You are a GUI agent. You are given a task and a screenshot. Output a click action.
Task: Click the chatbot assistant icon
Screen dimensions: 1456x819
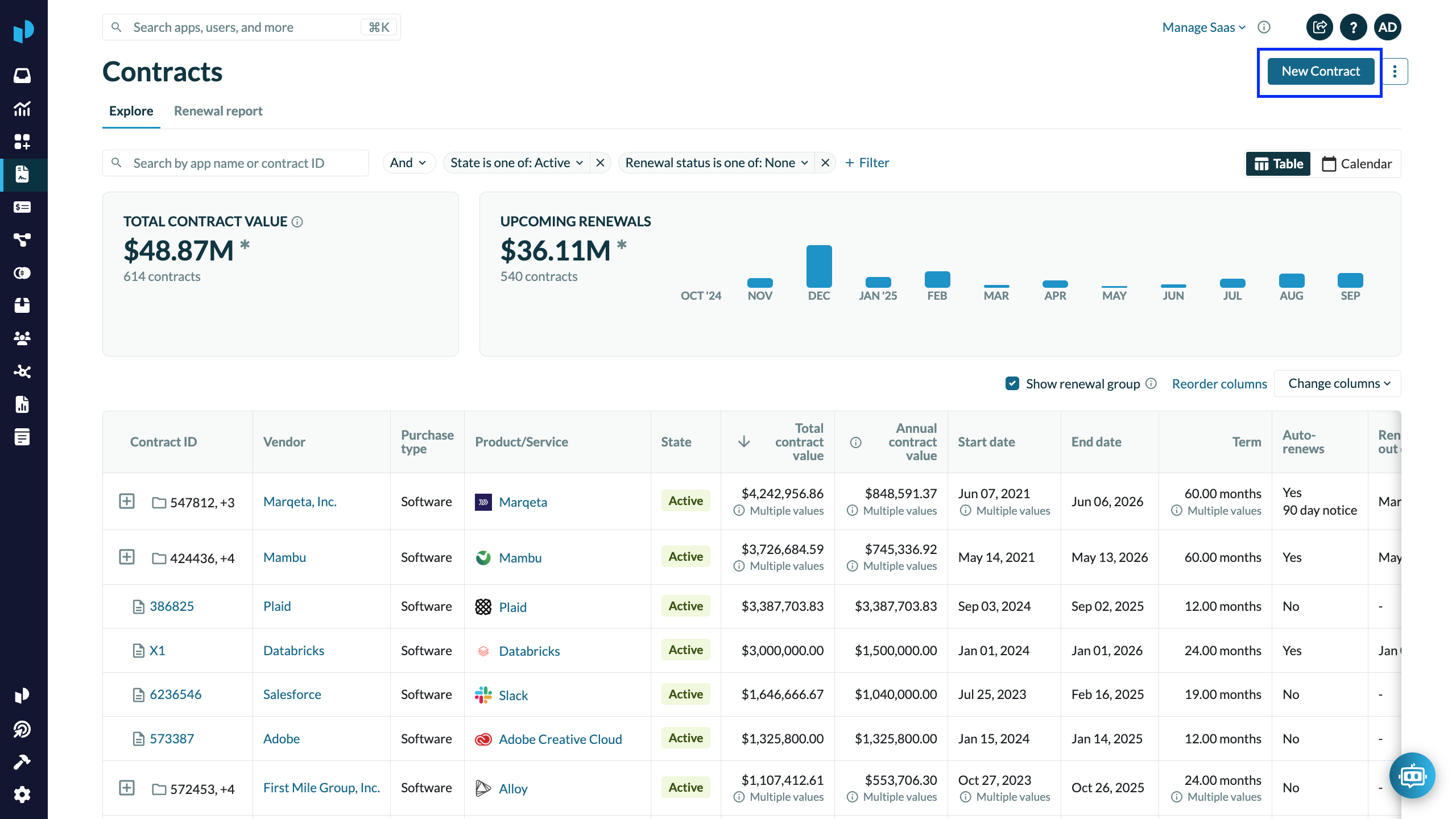(x=1412, y=776)
